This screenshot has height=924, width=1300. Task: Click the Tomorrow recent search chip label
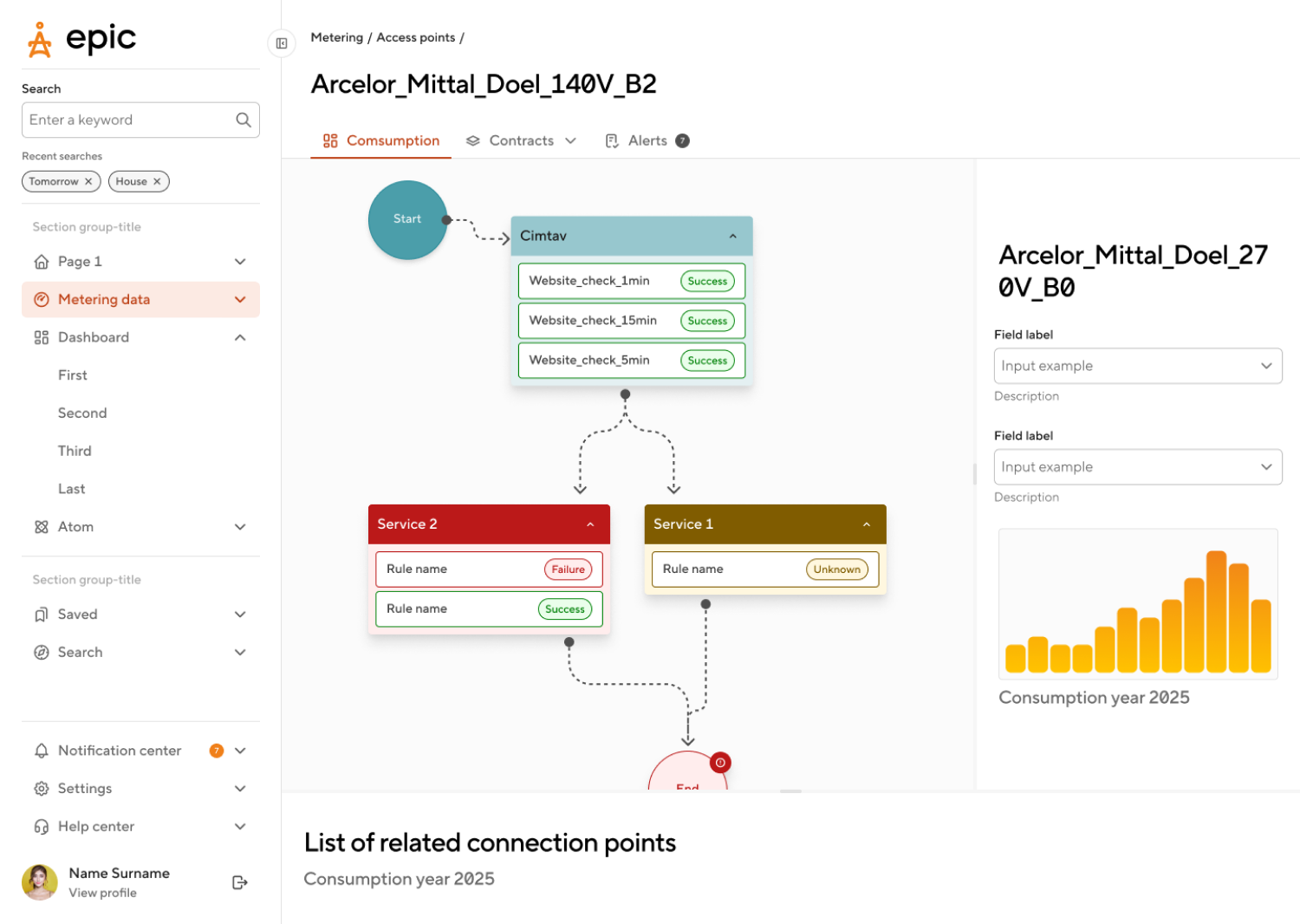(x=54, y=181)
